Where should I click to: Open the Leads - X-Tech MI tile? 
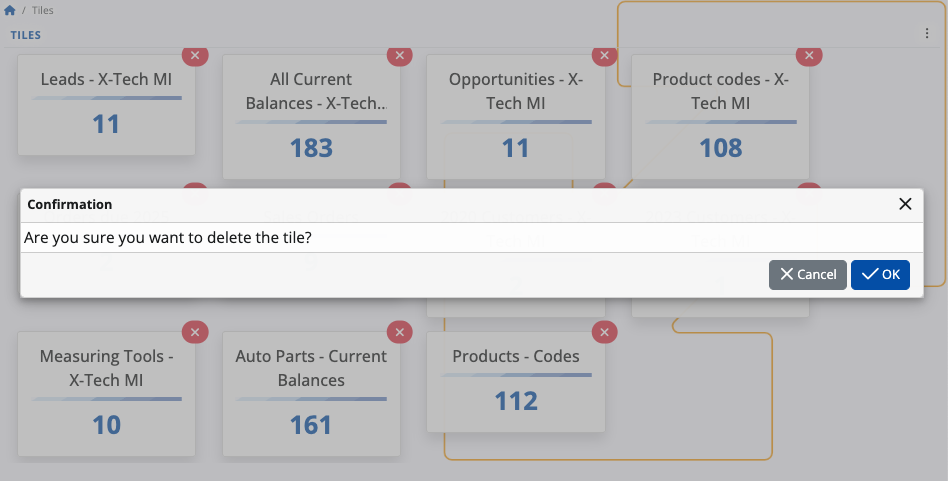(106, 105)
